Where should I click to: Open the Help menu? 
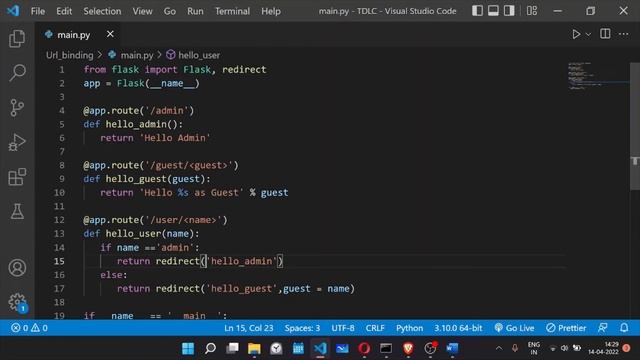[271, 11]
